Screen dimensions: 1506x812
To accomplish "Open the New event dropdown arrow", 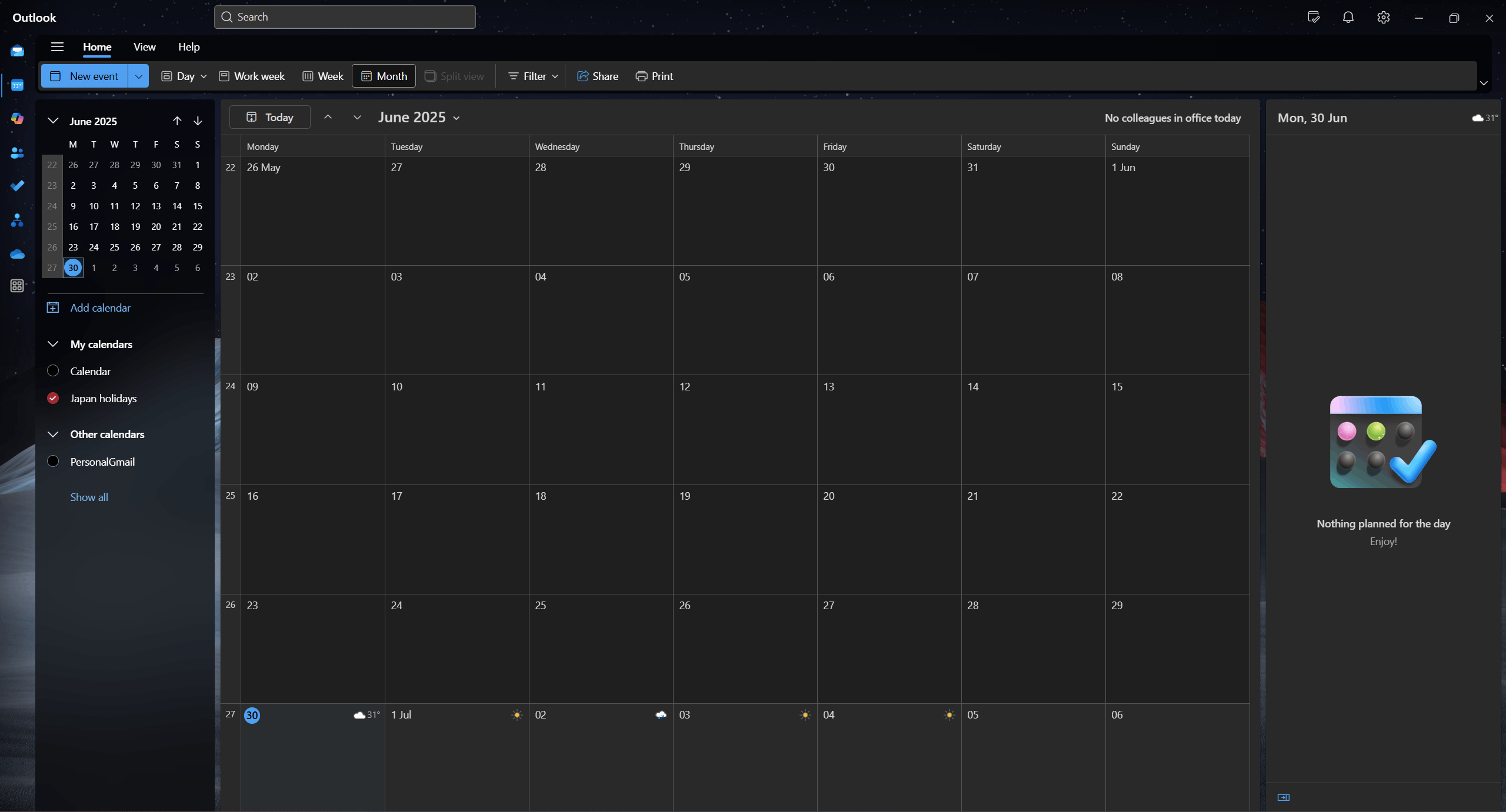I will point(138,76).
